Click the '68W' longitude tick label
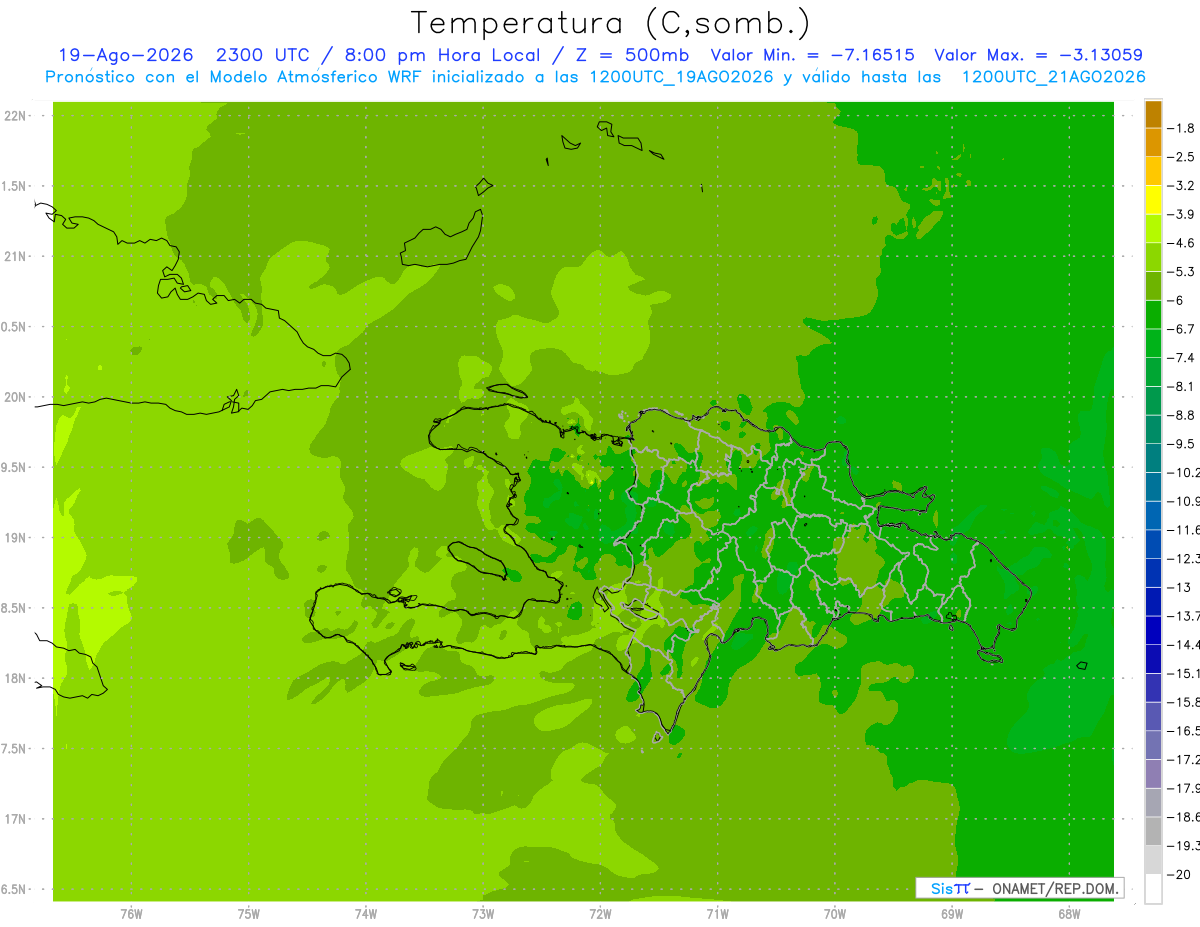 [x=1068, y=913]
